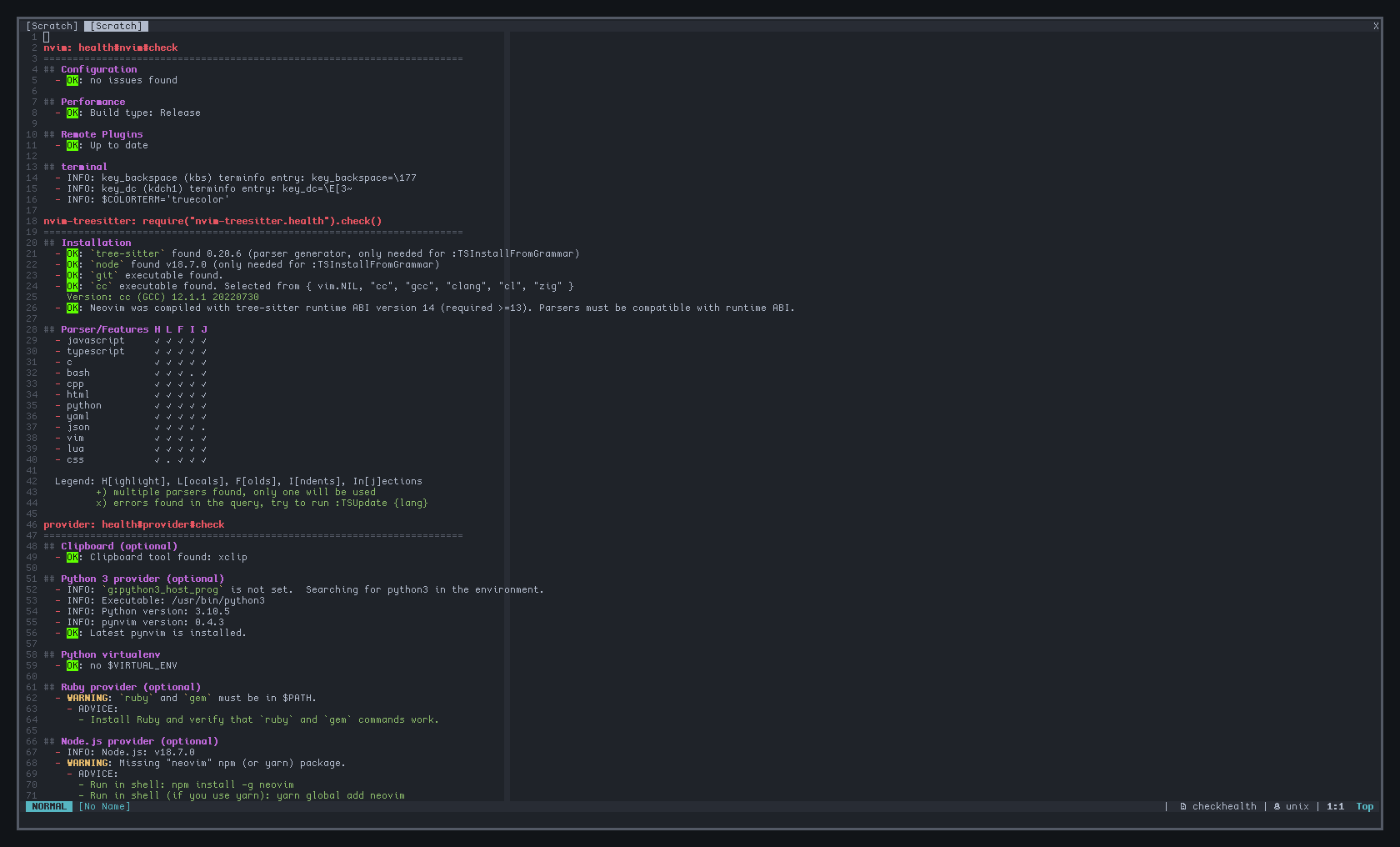This screenshot has width=1400, height=847.
Task: Click the 1:1 cursor position indicator
Action: 1335,806
